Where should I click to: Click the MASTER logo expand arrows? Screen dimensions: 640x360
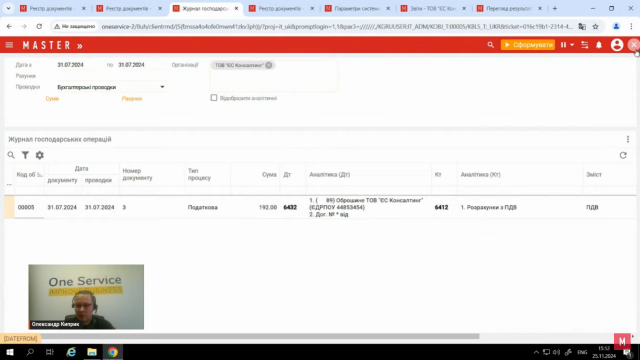[x=80, y=46]
